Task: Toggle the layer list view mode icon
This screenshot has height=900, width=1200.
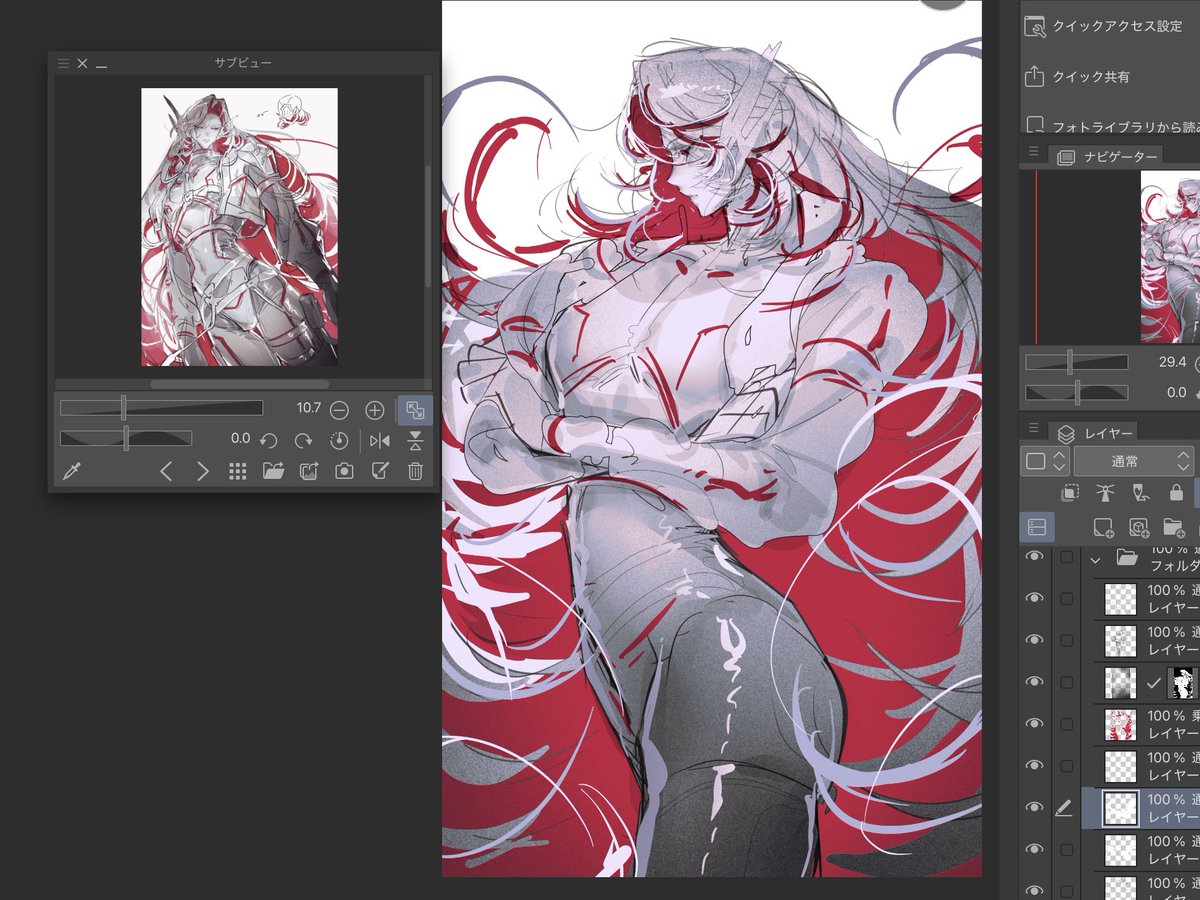Action: click(1036, 526)
